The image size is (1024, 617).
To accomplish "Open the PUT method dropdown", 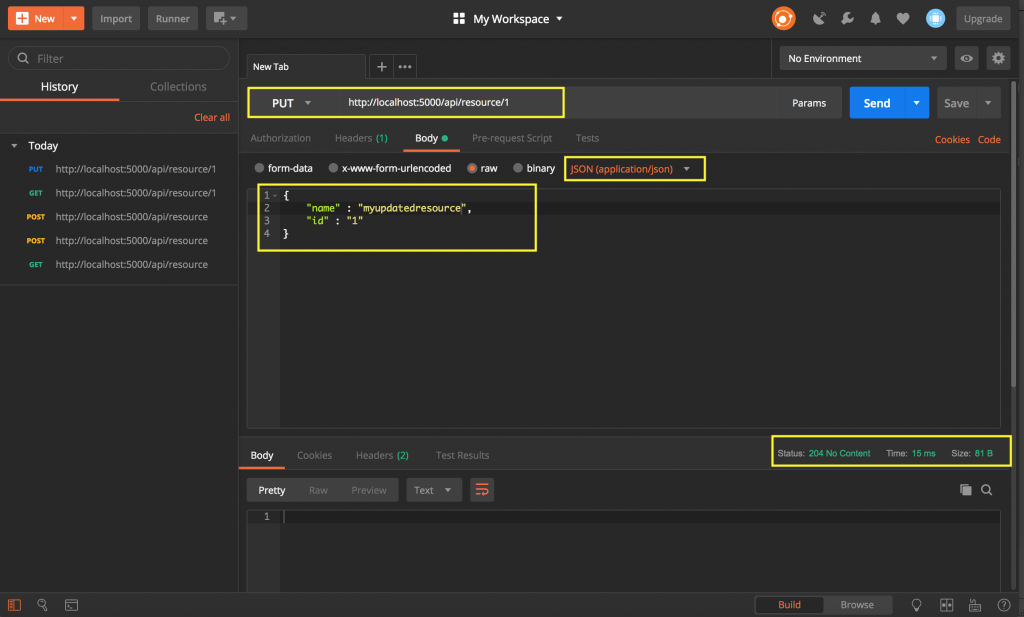I will [291, 103].
